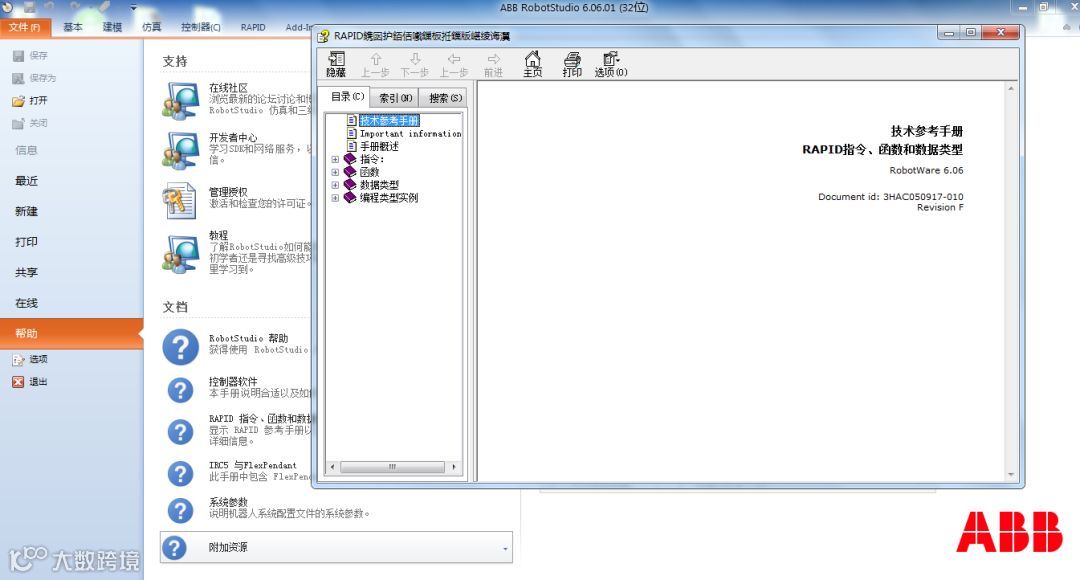Select the Important information tree item
This screenshot has width=1080, height=580.
(411, 134)
